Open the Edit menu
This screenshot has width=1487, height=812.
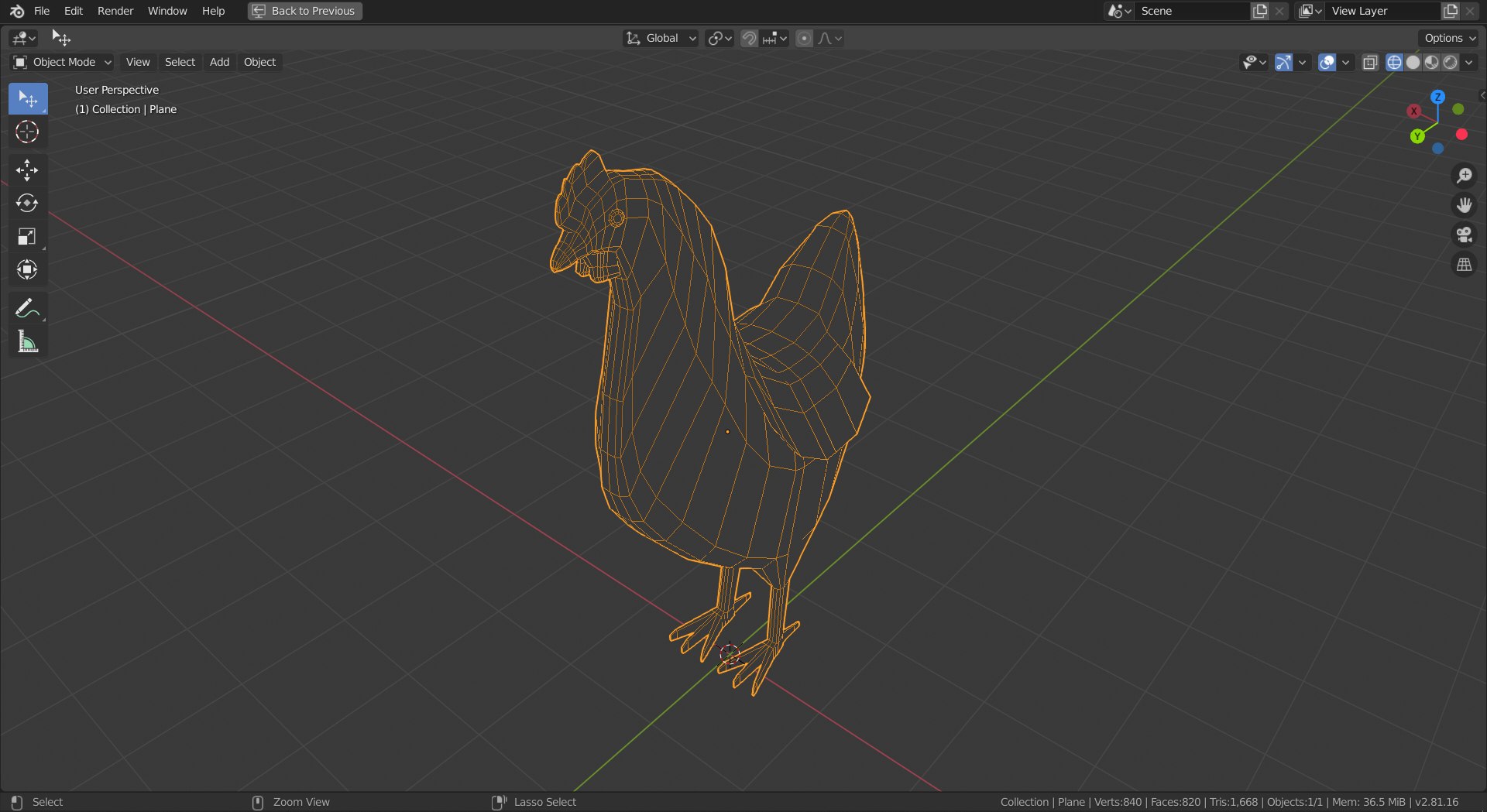[74, 11]
